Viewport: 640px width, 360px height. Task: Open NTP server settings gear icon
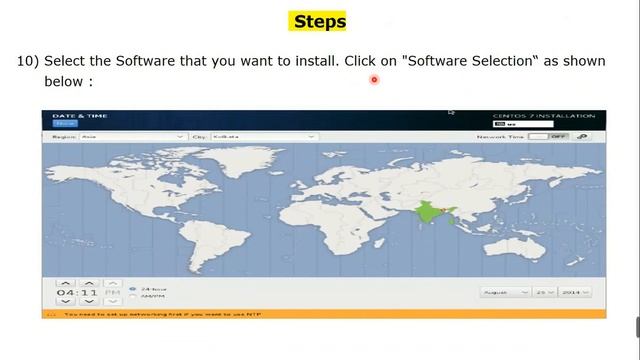pyautogui.click(x=582, y=136)
